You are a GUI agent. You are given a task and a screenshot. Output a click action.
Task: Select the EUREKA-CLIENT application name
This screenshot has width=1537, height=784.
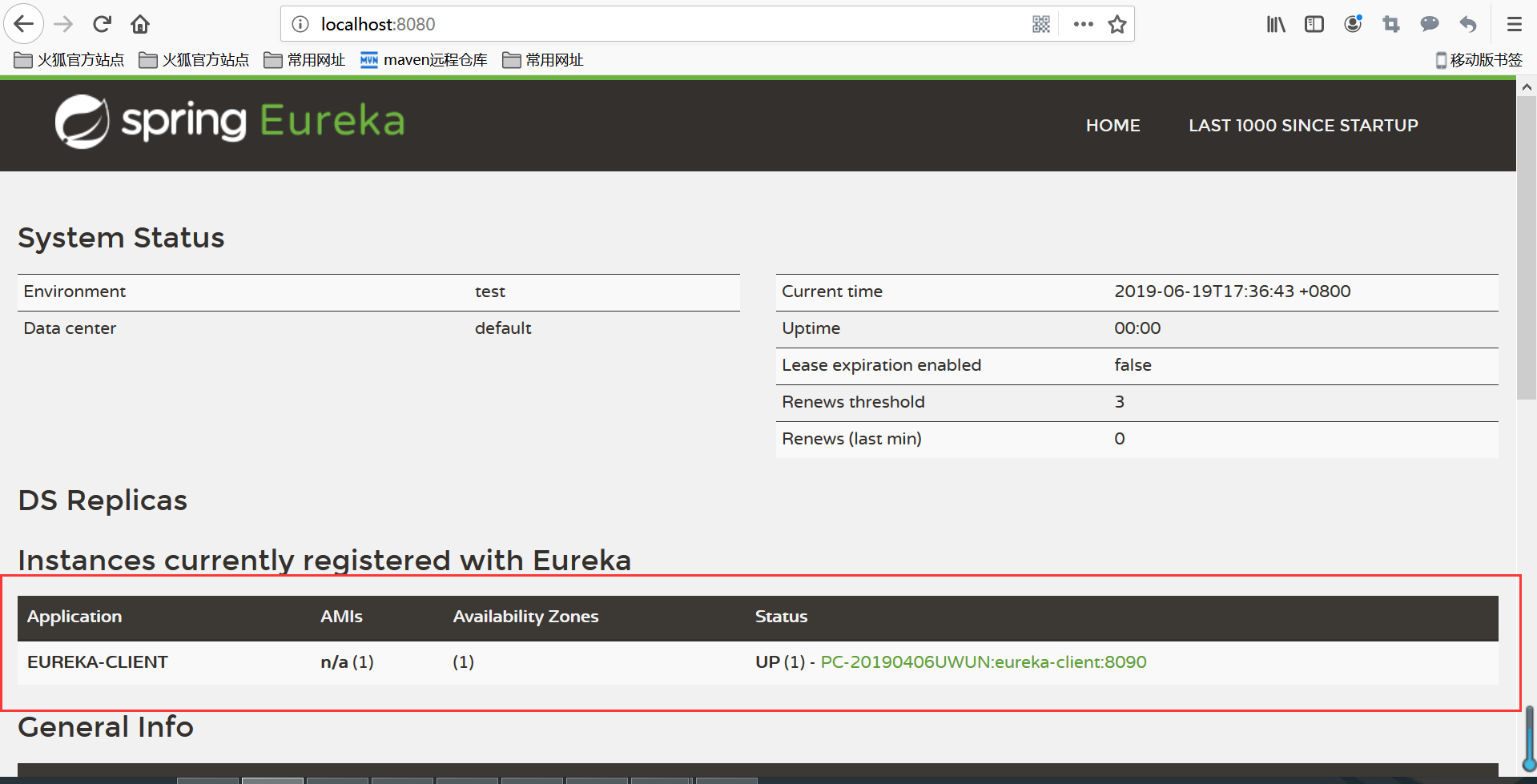(x=98, y=662)
